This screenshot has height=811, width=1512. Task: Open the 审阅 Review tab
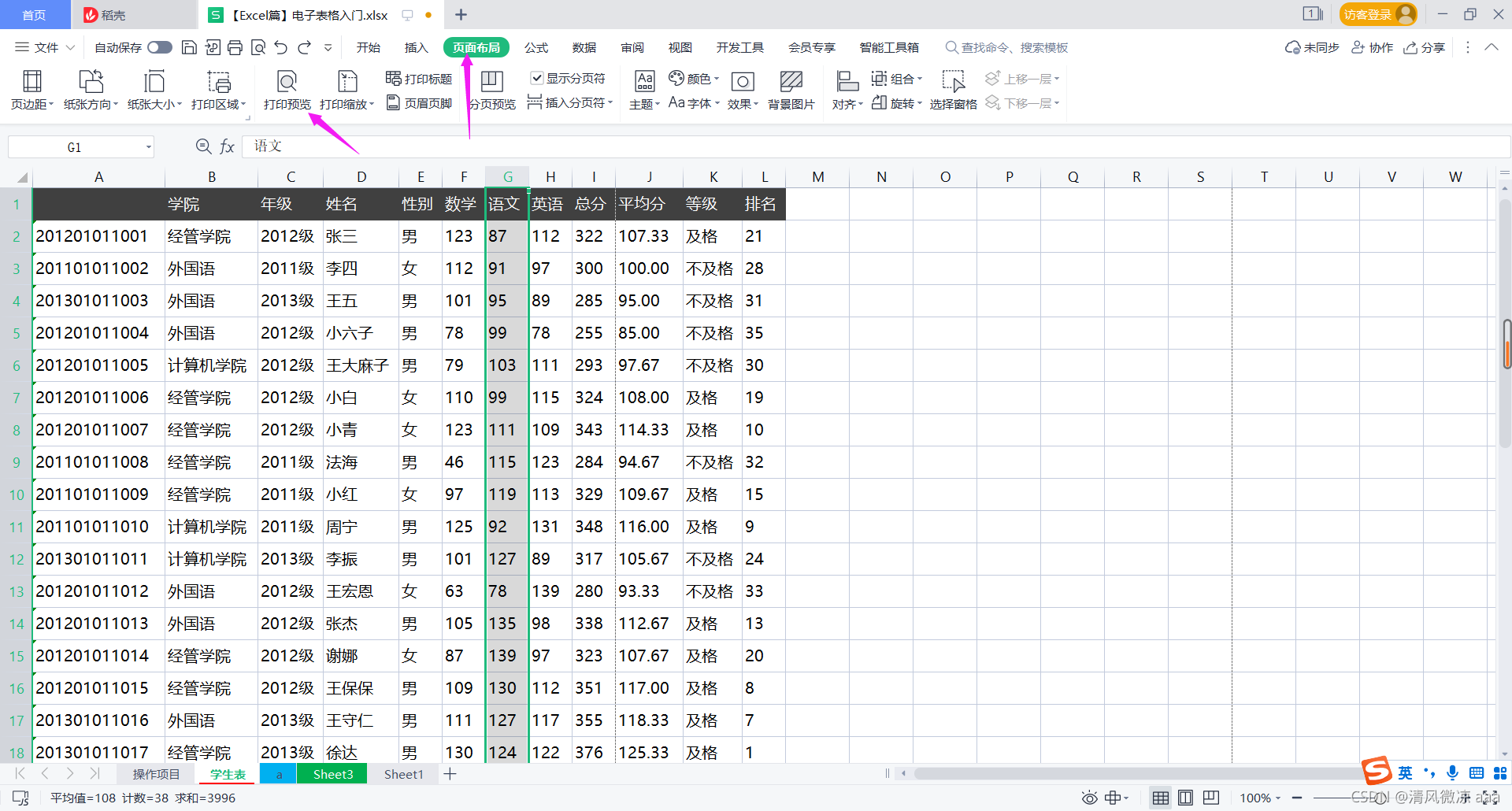(632, 47)
